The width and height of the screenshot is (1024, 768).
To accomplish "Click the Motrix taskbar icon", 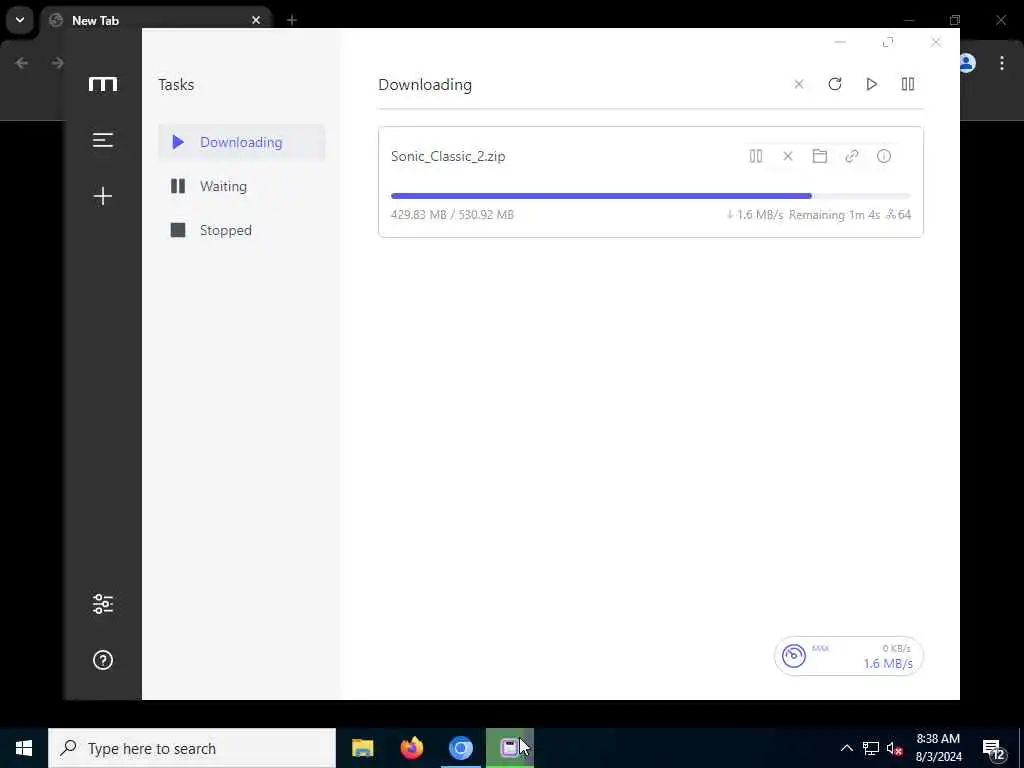I will pos(509,748).
